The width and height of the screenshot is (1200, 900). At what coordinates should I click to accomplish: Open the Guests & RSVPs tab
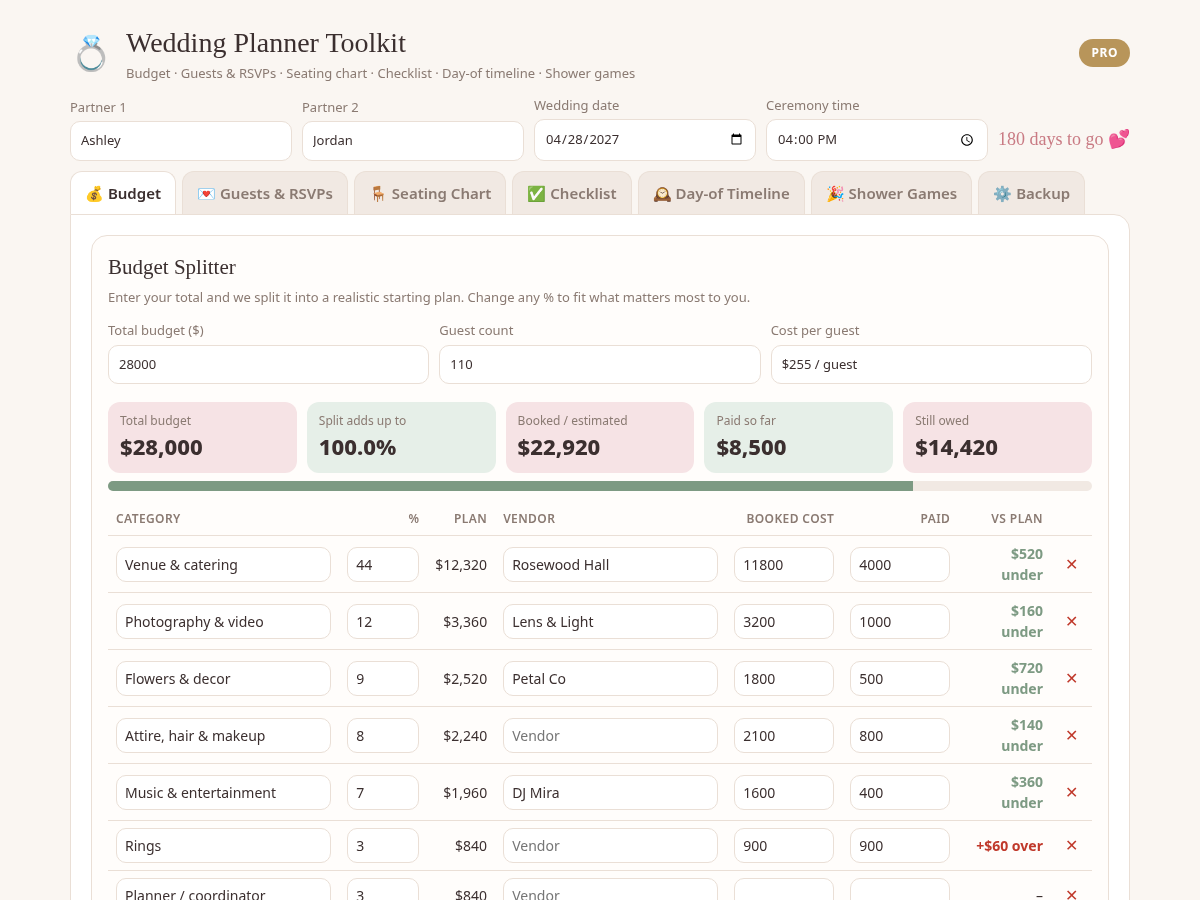(x=265, y=193)
